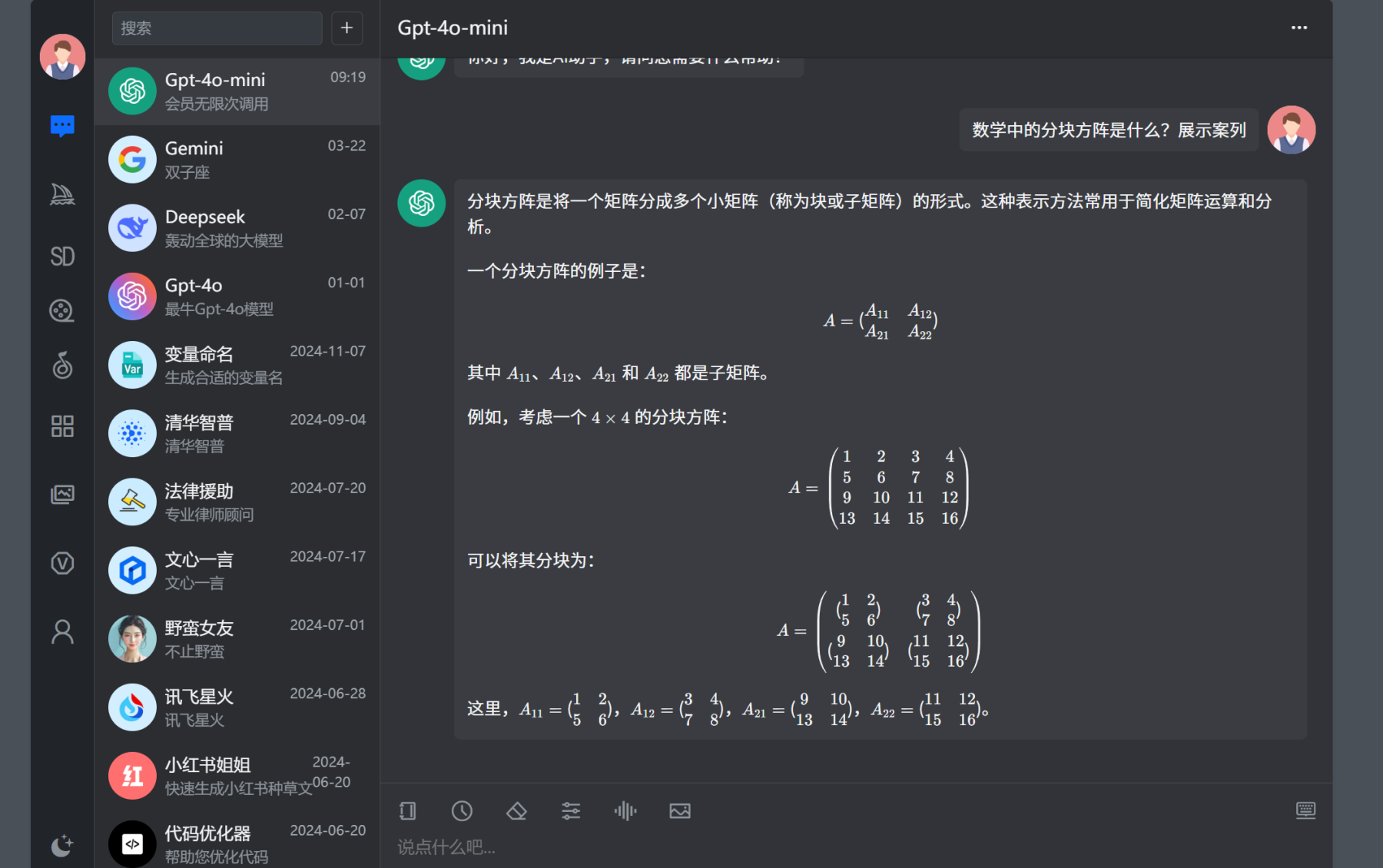The width and height of the screenshot is (1383, 868).
Task: Open chat history clock icon
Action: [462, 810]
